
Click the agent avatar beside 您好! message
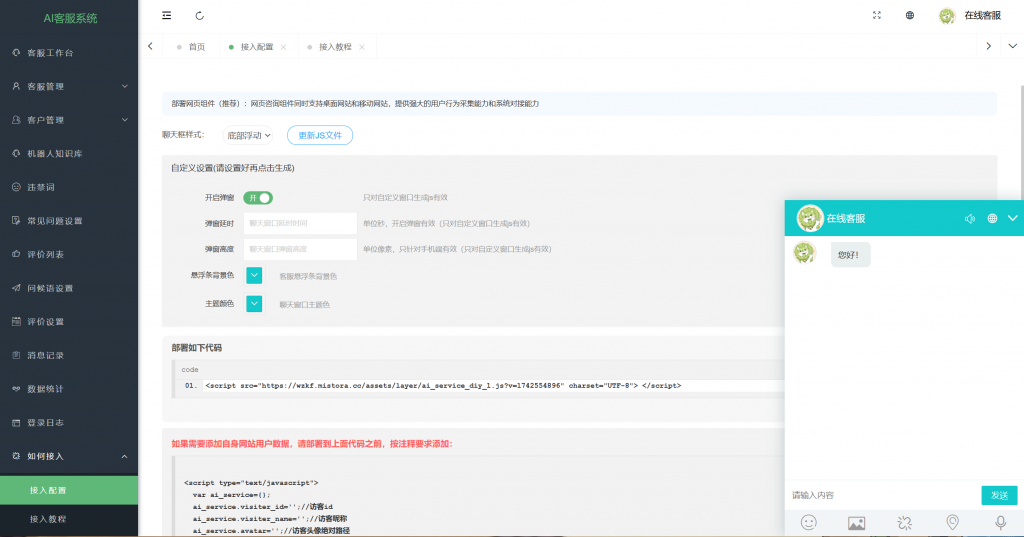[805, 253]
